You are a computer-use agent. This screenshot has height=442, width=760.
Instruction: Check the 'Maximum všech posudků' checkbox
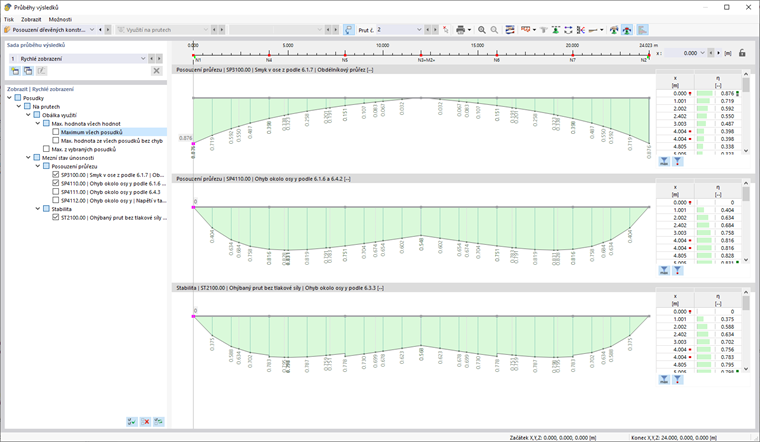click(x=55, y=132)
